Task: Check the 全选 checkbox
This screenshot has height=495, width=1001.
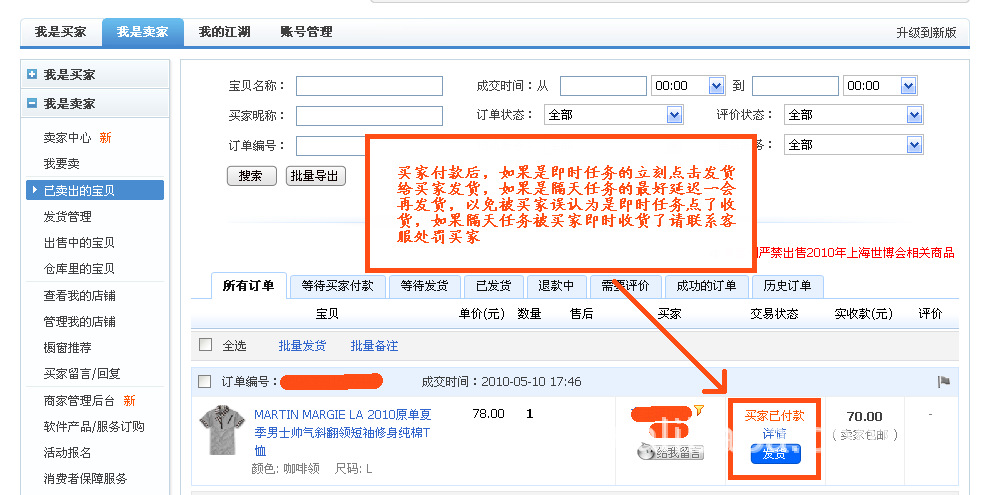Action: 206,345
